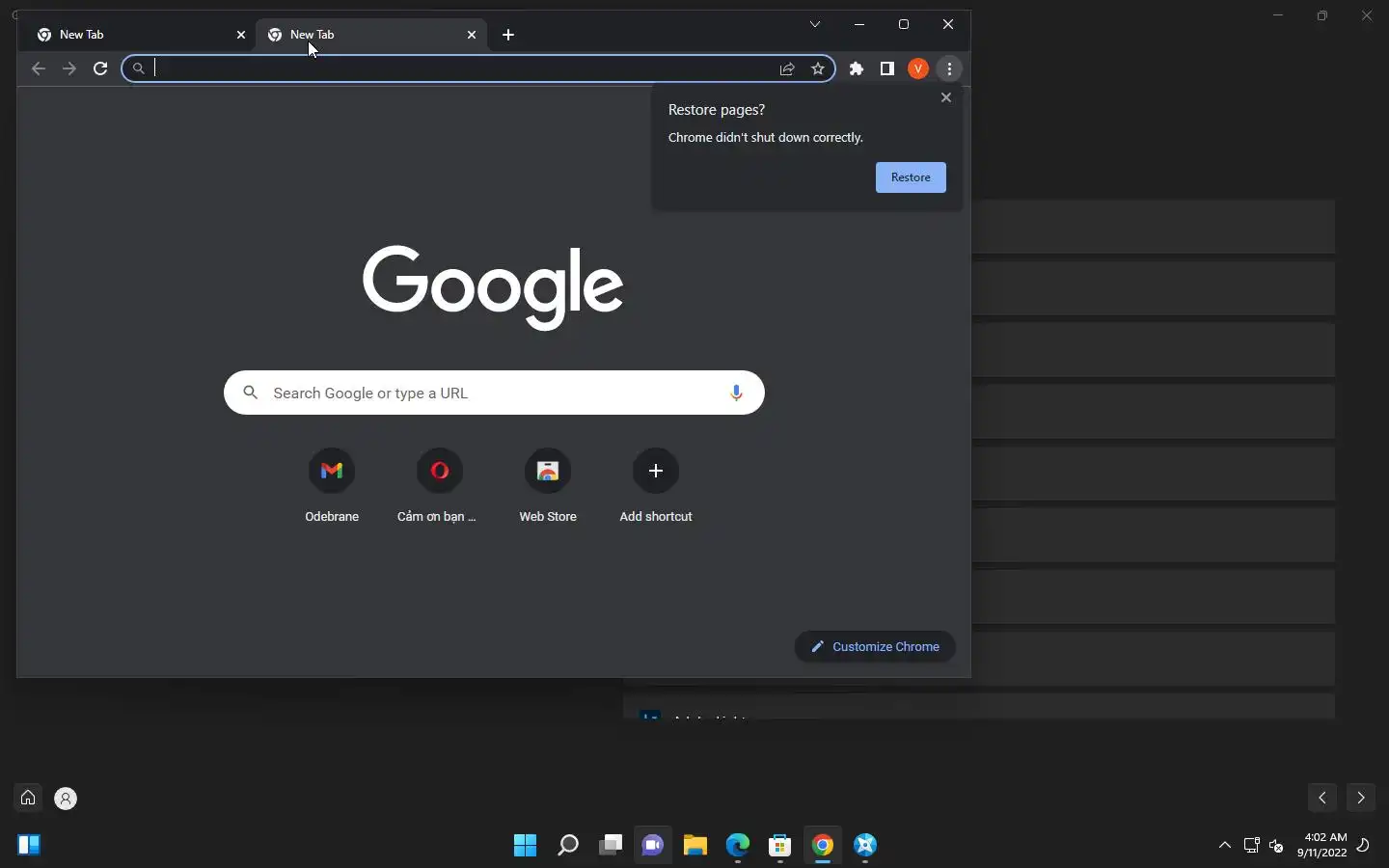
Task: Close the first New Tab
Action: point(241,35)
